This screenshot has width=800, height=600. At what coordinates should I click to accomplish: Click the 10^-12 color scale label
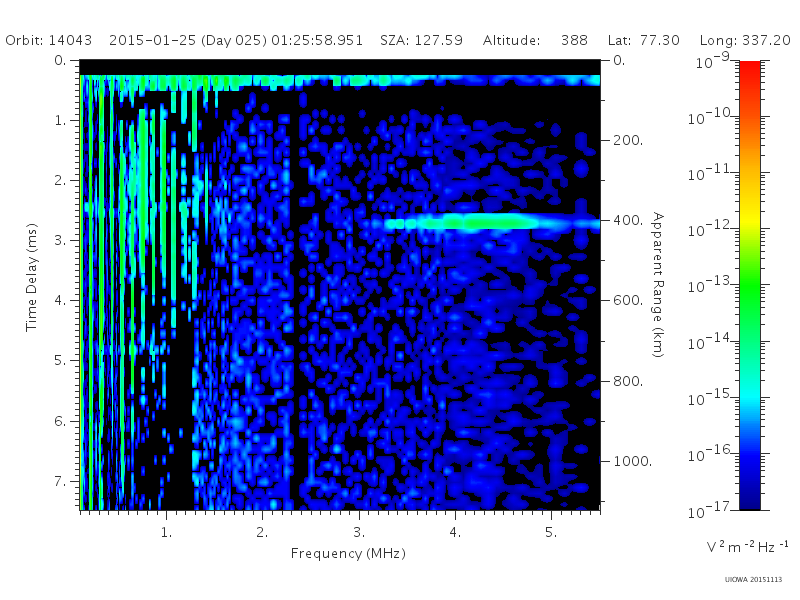tap(711, 230)
